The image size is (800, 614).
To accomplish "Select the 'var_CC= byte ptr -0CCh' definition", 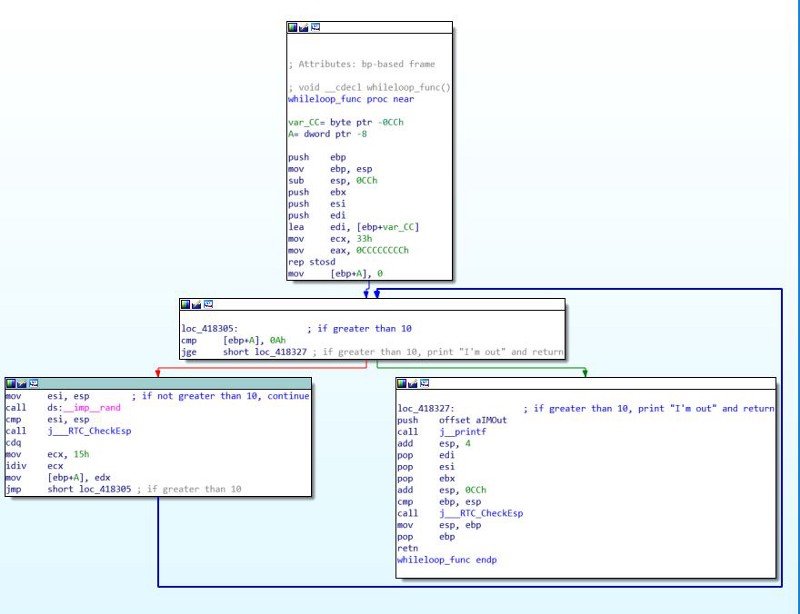I will tap(346, 122).
